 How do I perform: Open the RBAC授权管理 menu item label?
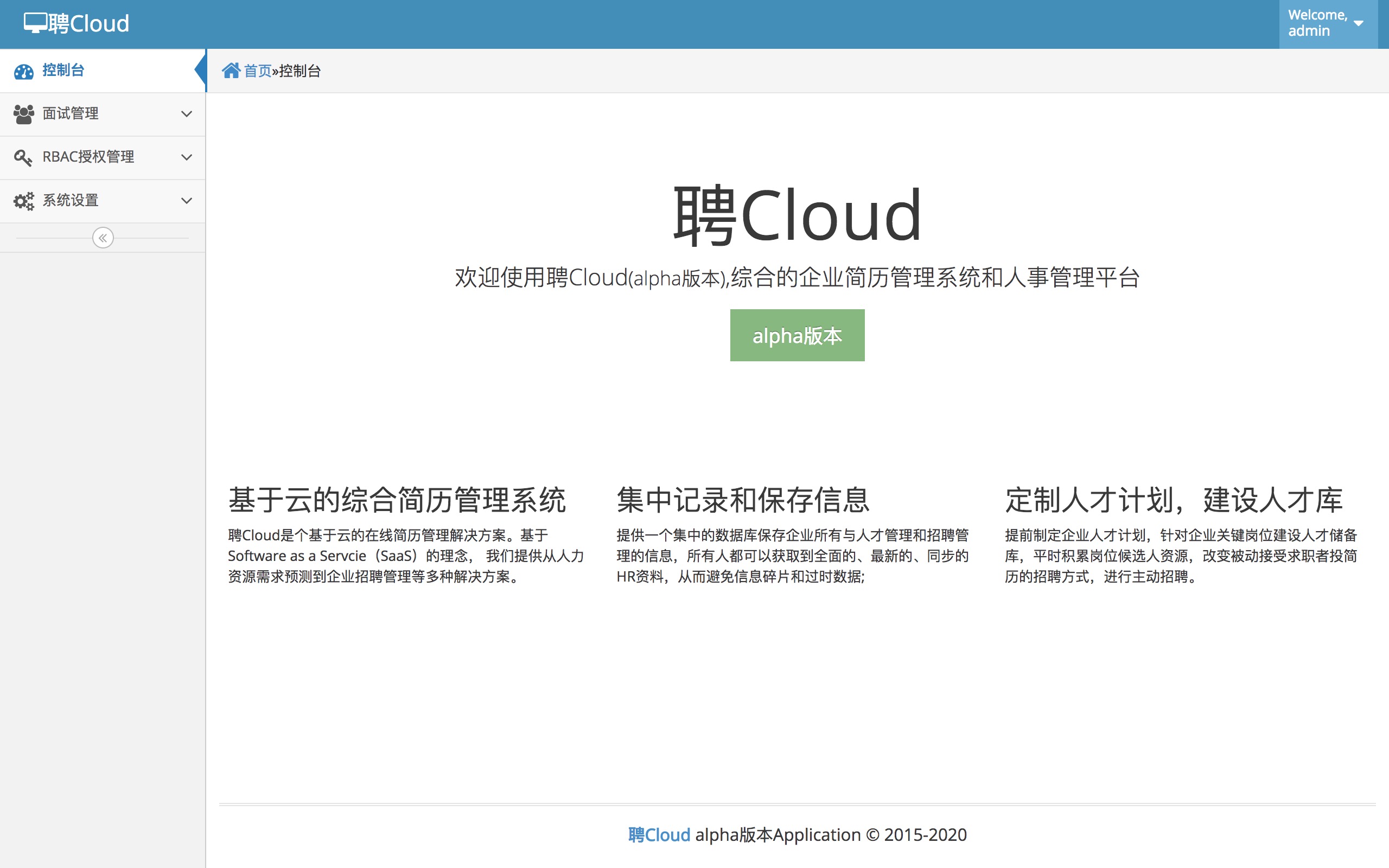[88, 157]
